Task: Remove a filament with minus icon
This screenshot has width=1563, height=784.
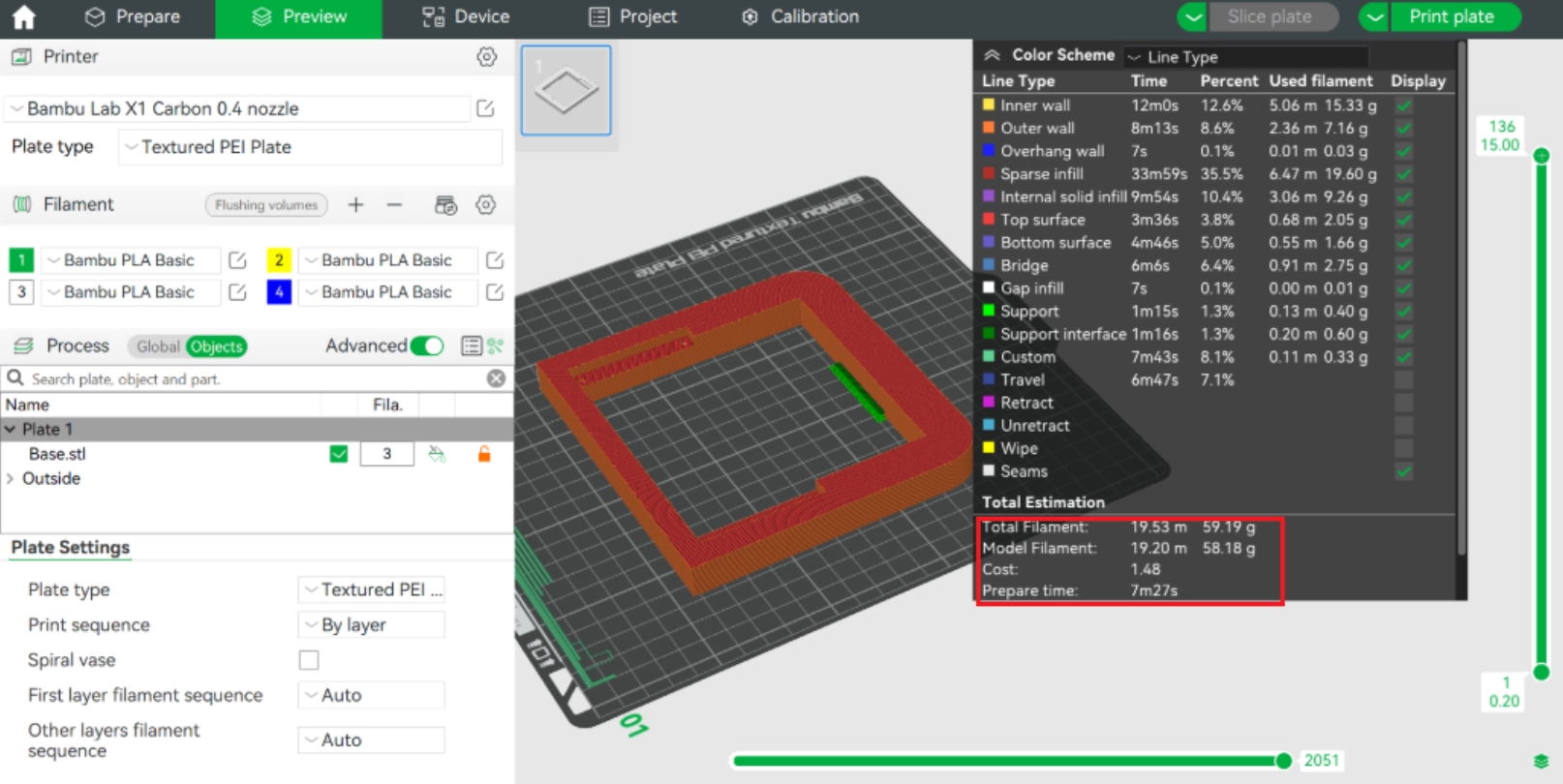Action: [x=394, y=204]
